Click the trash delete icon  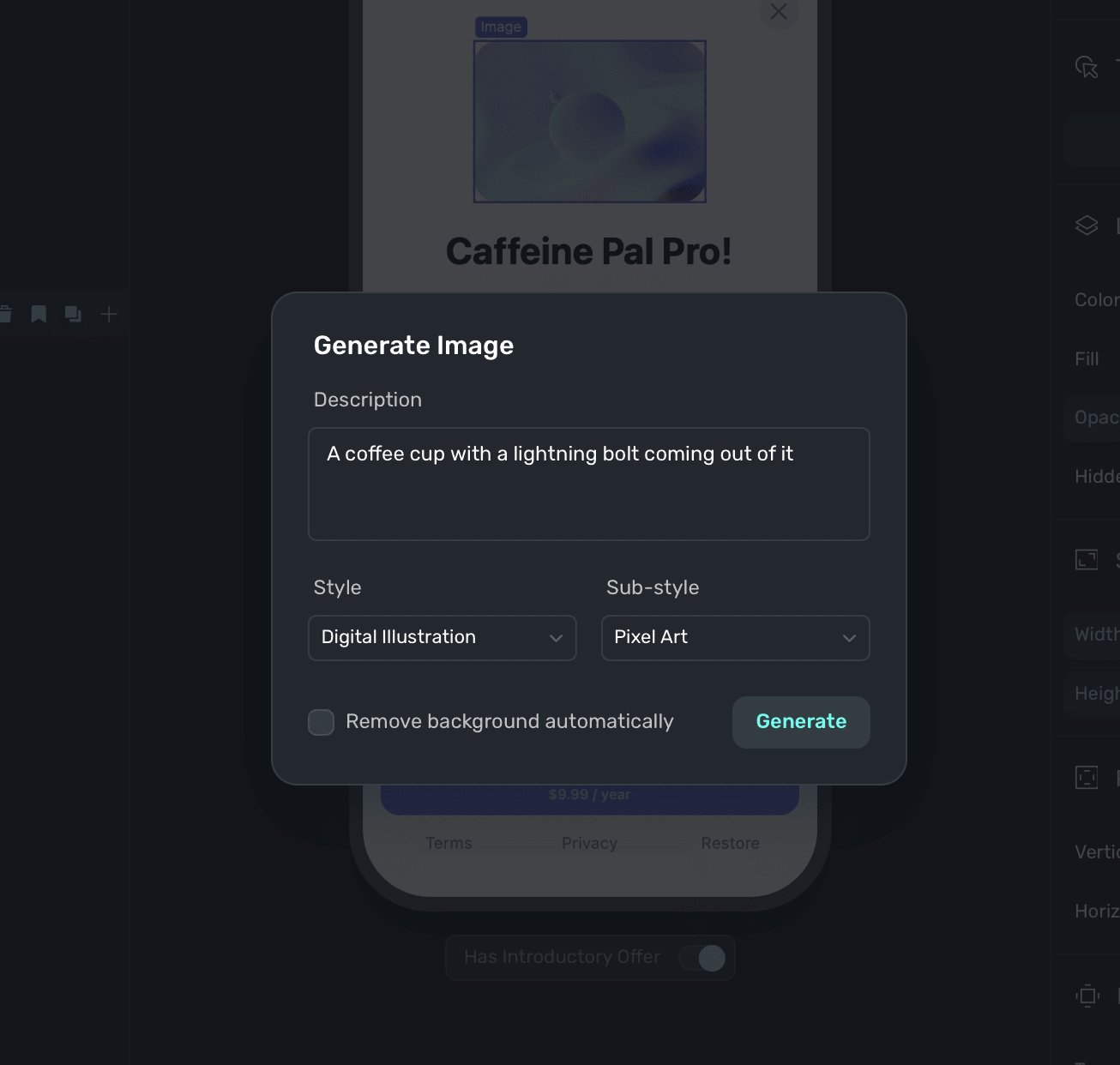[x=4, y=314]
